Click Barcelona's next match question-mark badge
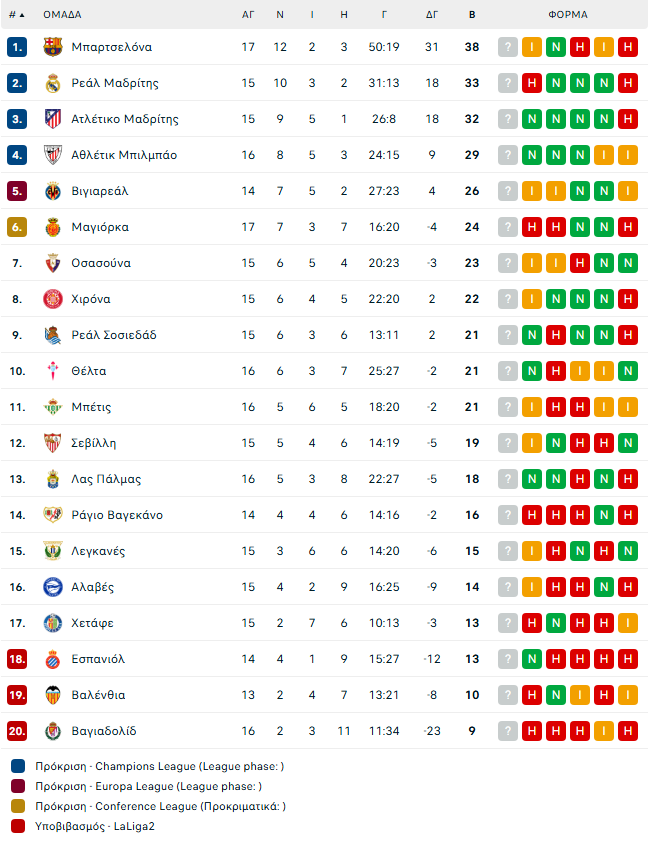The image size is (650, 846). click(x=508, y=47)
